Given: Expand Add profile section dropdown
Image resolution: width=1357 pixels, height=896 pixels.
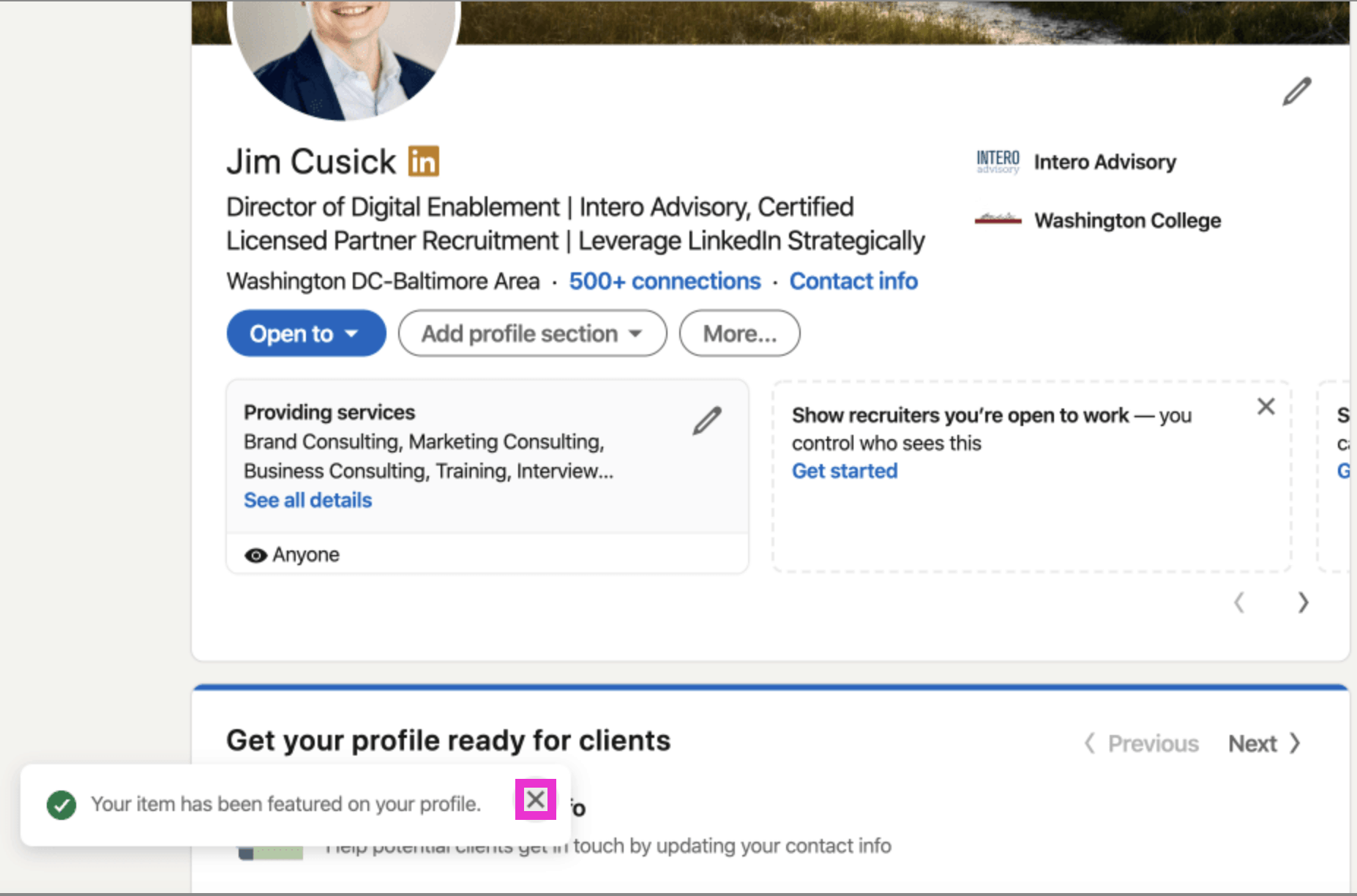Looking at the screenshot, I should coord(532,333).
